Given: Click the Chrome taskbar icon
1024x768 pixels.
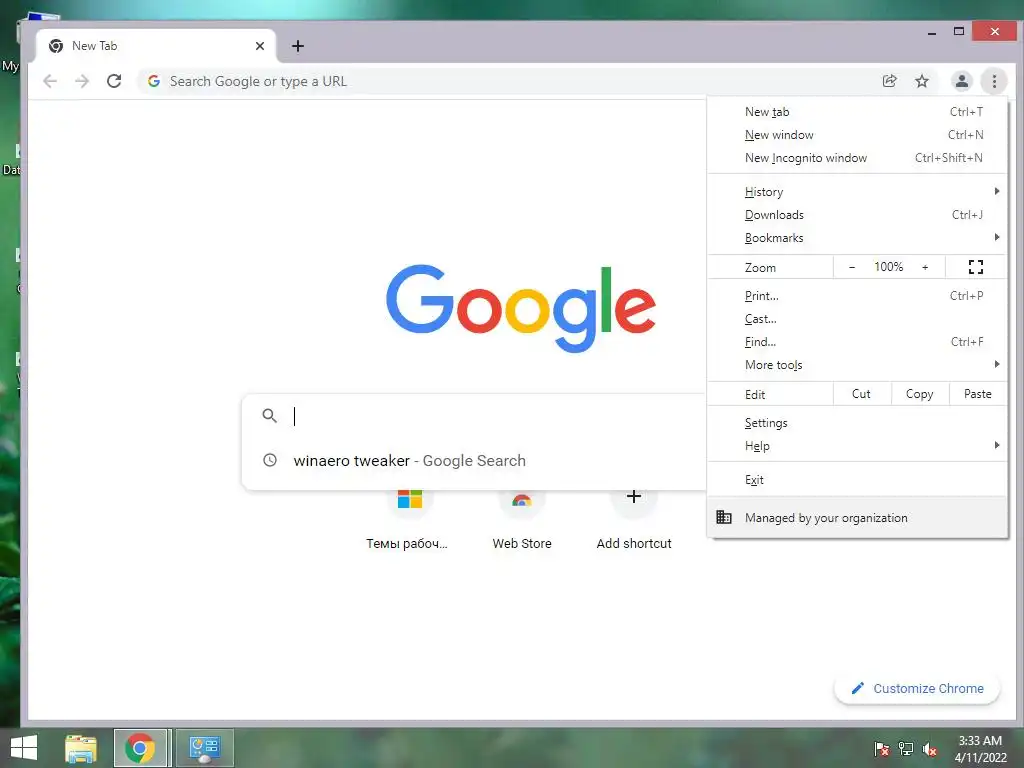Looking at the screenshot, I should tap(140, 748).
